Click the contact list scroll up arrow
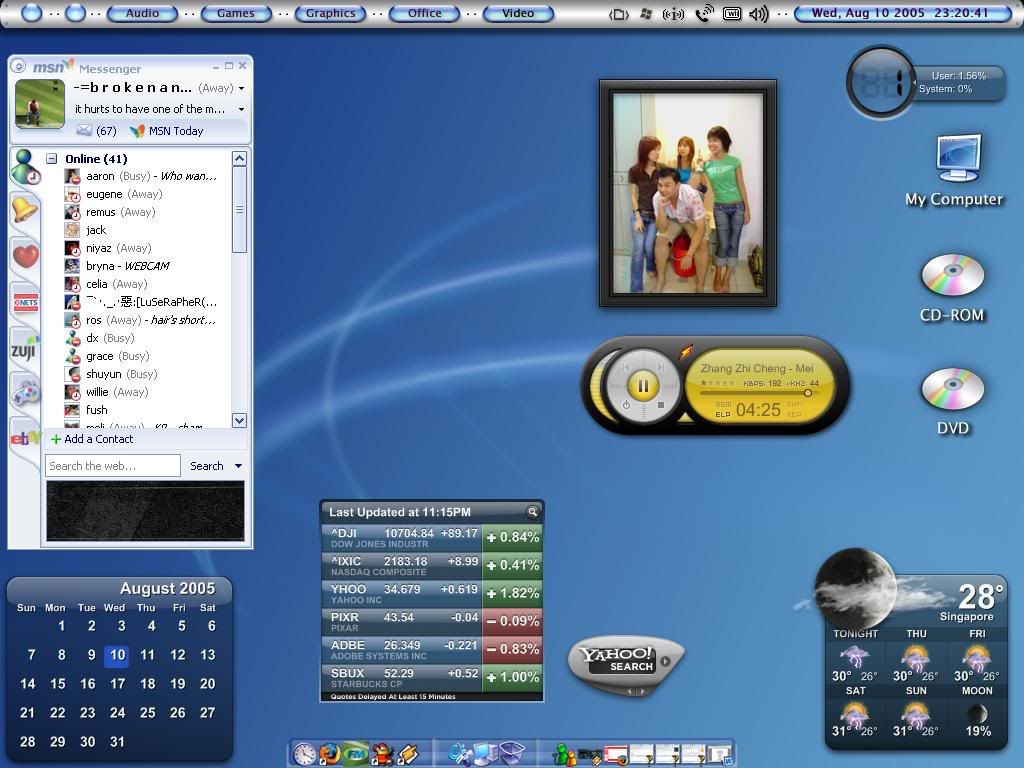 (x=239, y=158)
